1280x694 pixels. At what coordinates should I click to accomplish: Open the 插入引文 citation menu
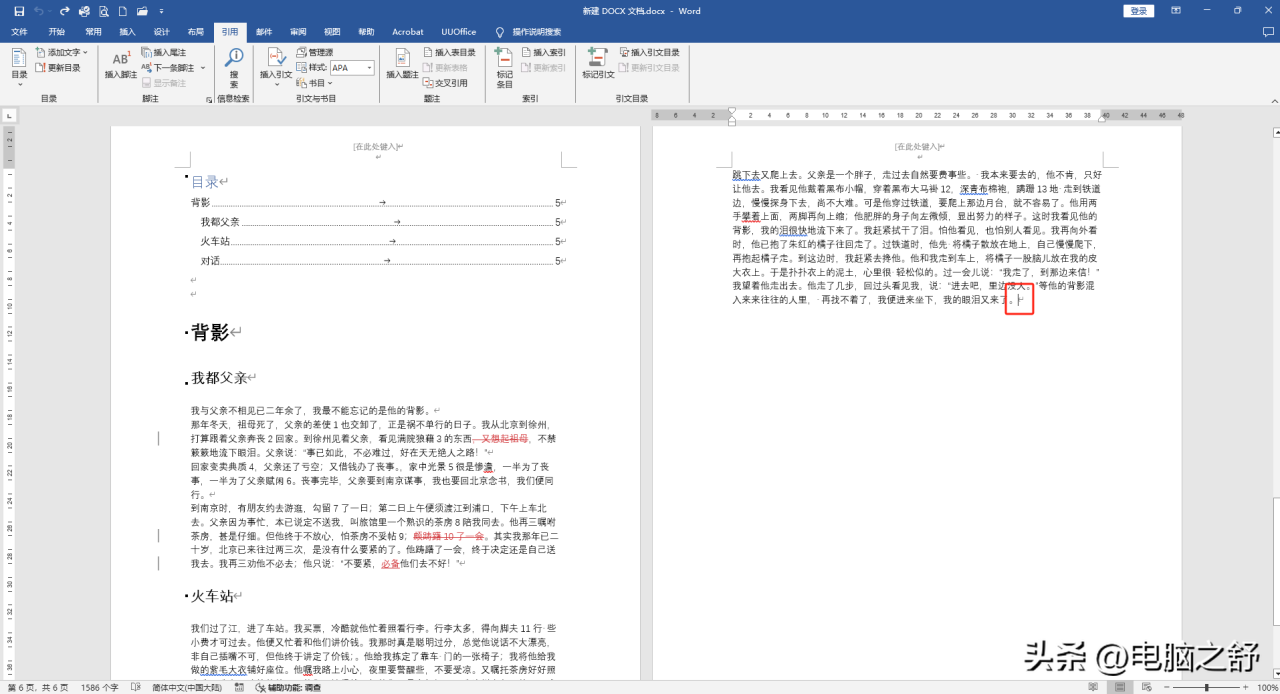tap(276, 66)
